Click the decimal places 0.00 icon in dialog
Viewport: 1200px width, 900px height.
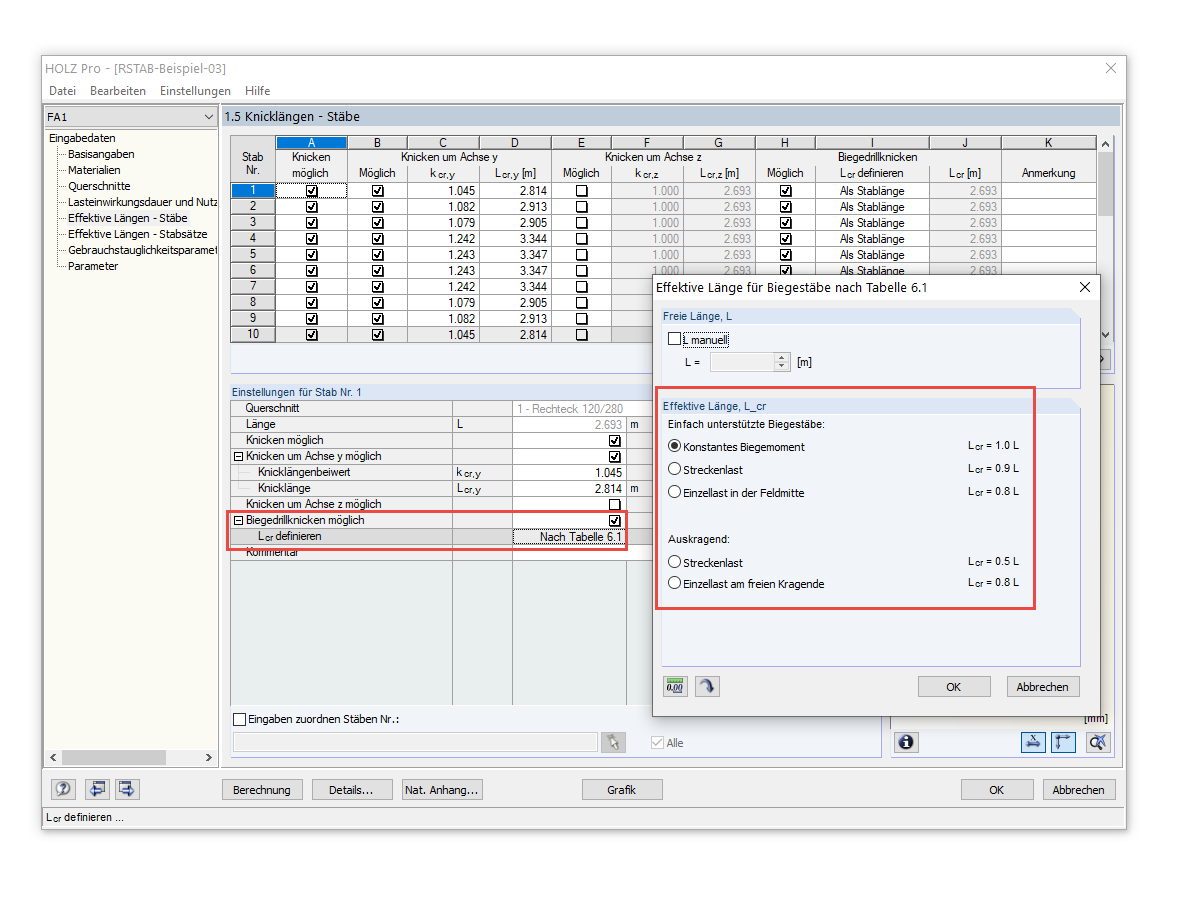675,687
